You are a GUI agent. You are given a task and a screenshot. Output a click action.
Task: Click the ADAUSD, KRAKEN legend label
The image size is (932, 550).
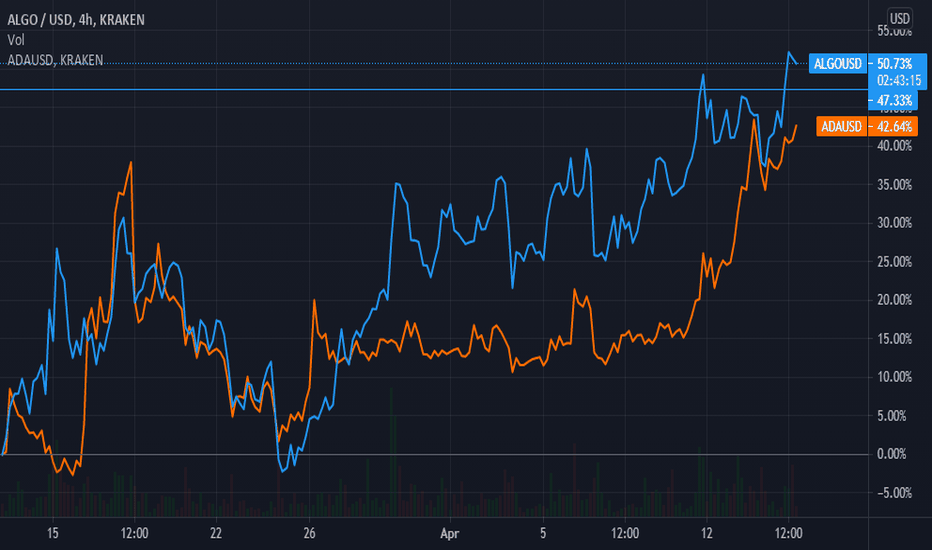click(55, 60)
